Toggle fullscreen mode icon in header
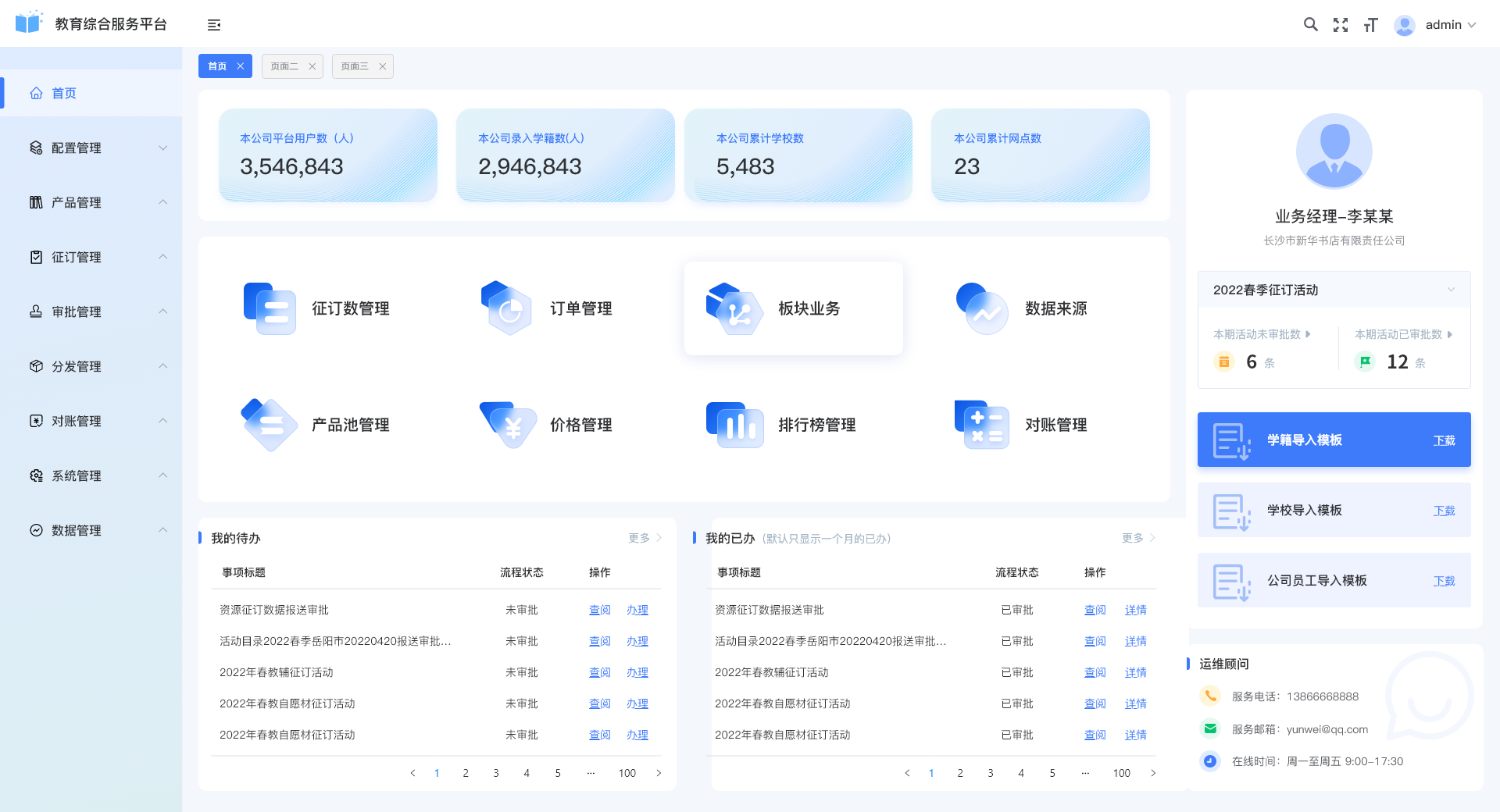 (x=1341, y=25)
